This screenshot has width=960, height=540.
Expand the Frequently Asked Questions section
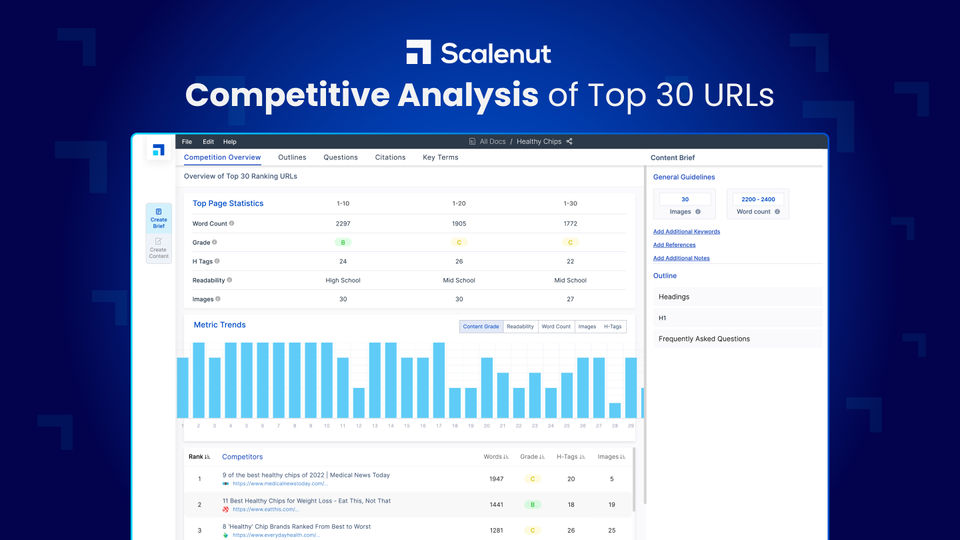coord(737,339)
